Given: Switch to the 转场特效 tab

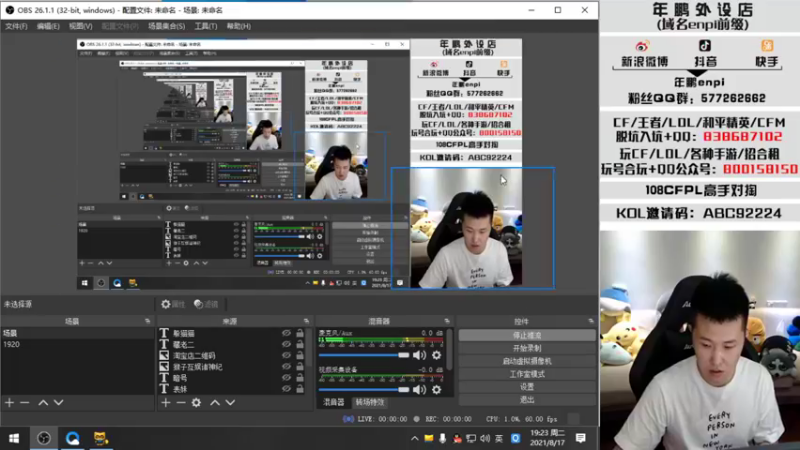Looking at the screenshot, I should tap(370, 402).
